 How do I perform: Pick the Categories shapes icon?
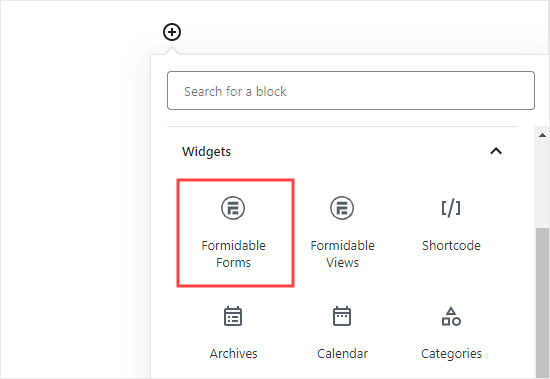(451, 316)
